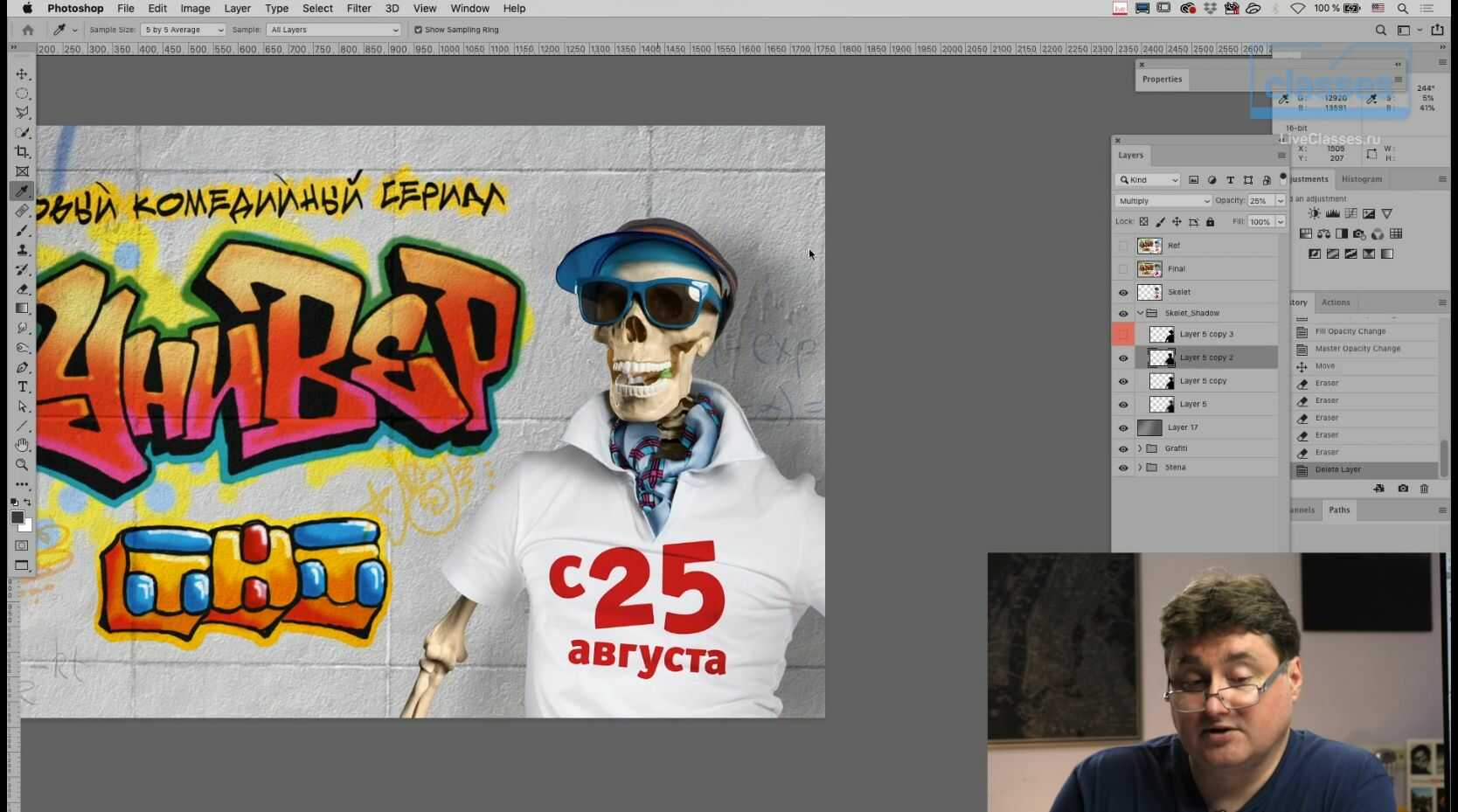Click the Lock all layer icon
1458x812 pixels.
coord(1211,222)
